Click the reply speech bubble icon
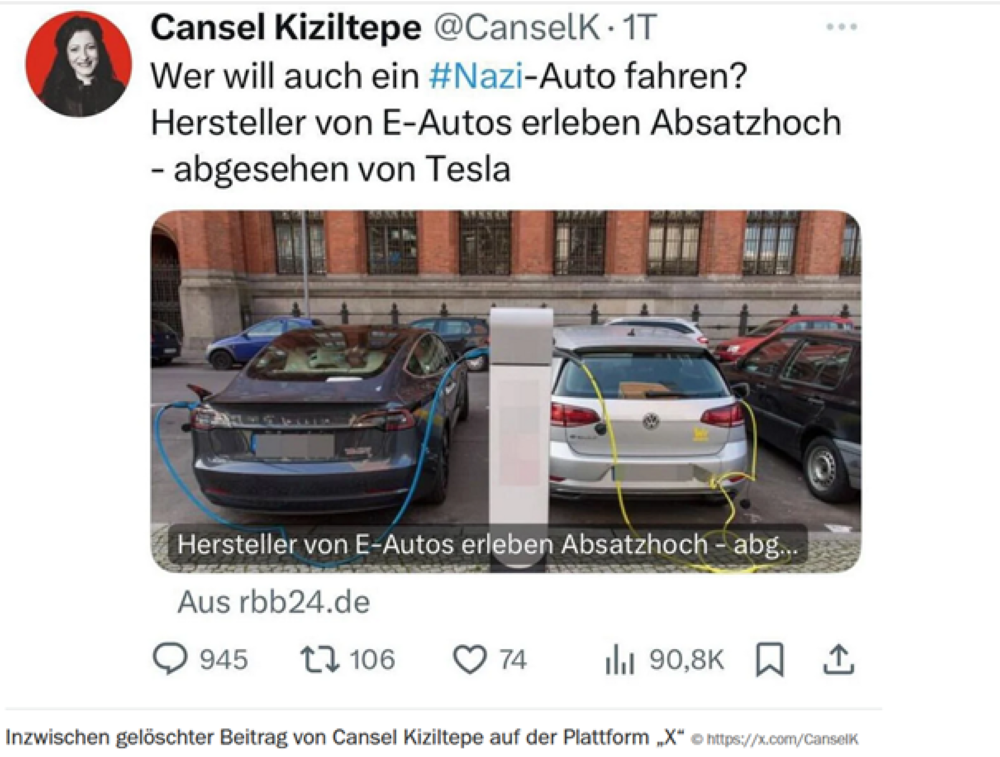Screen dimensions: 1000x757 [x=170, y=659]
